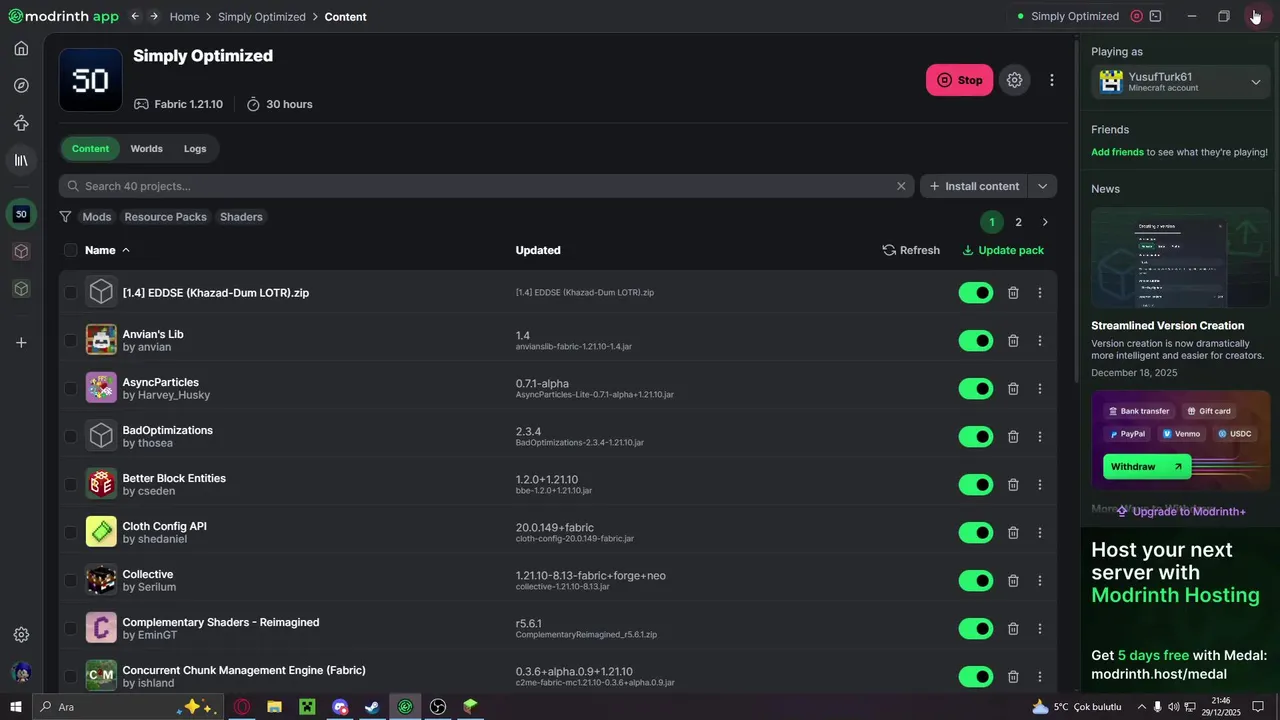Delete the BadOptimizations mod
This screenshot has width=1280, height=720.
coord(1013,437)
